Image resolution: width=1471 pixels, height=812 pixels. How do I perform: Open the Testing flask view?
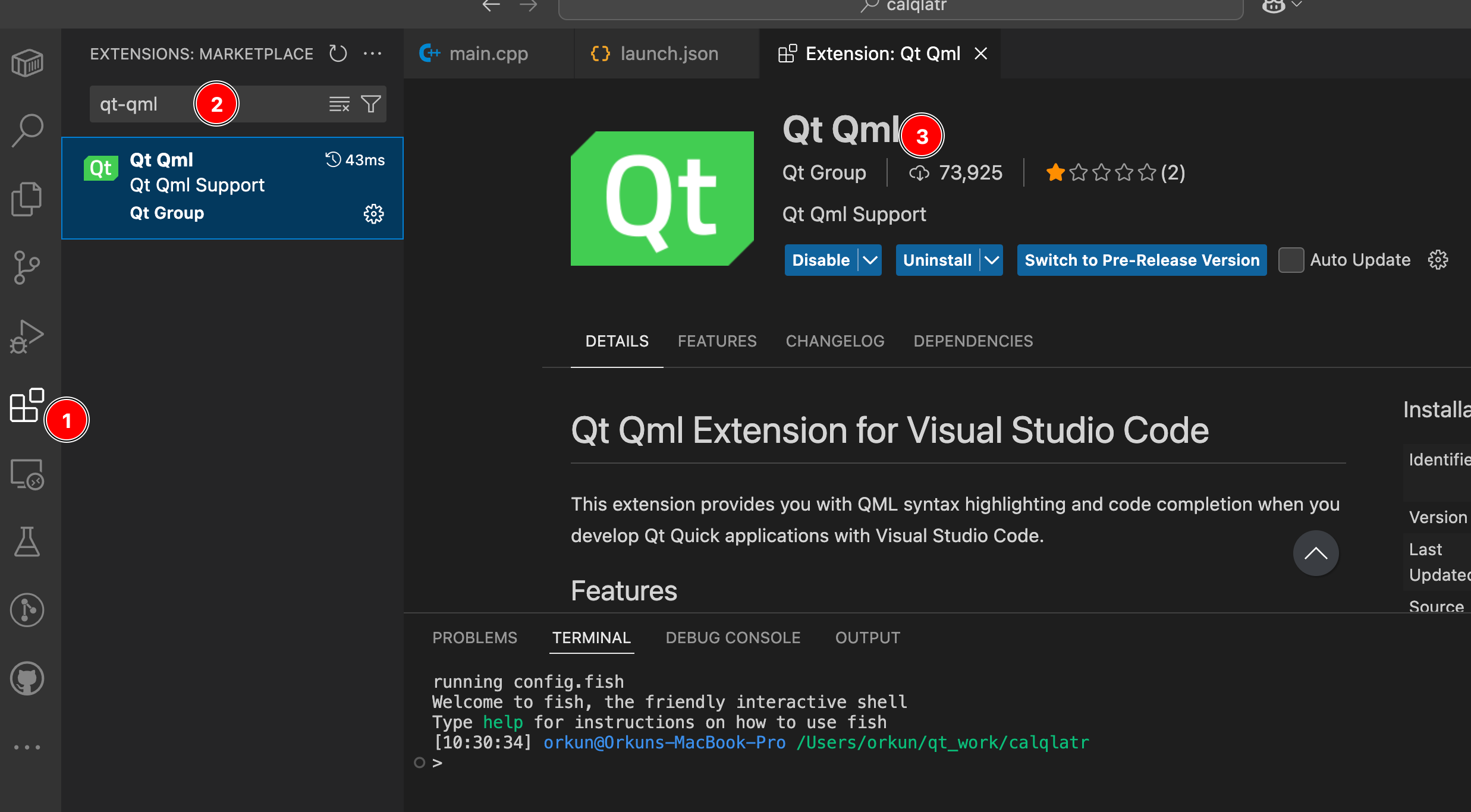pos(27,542)
